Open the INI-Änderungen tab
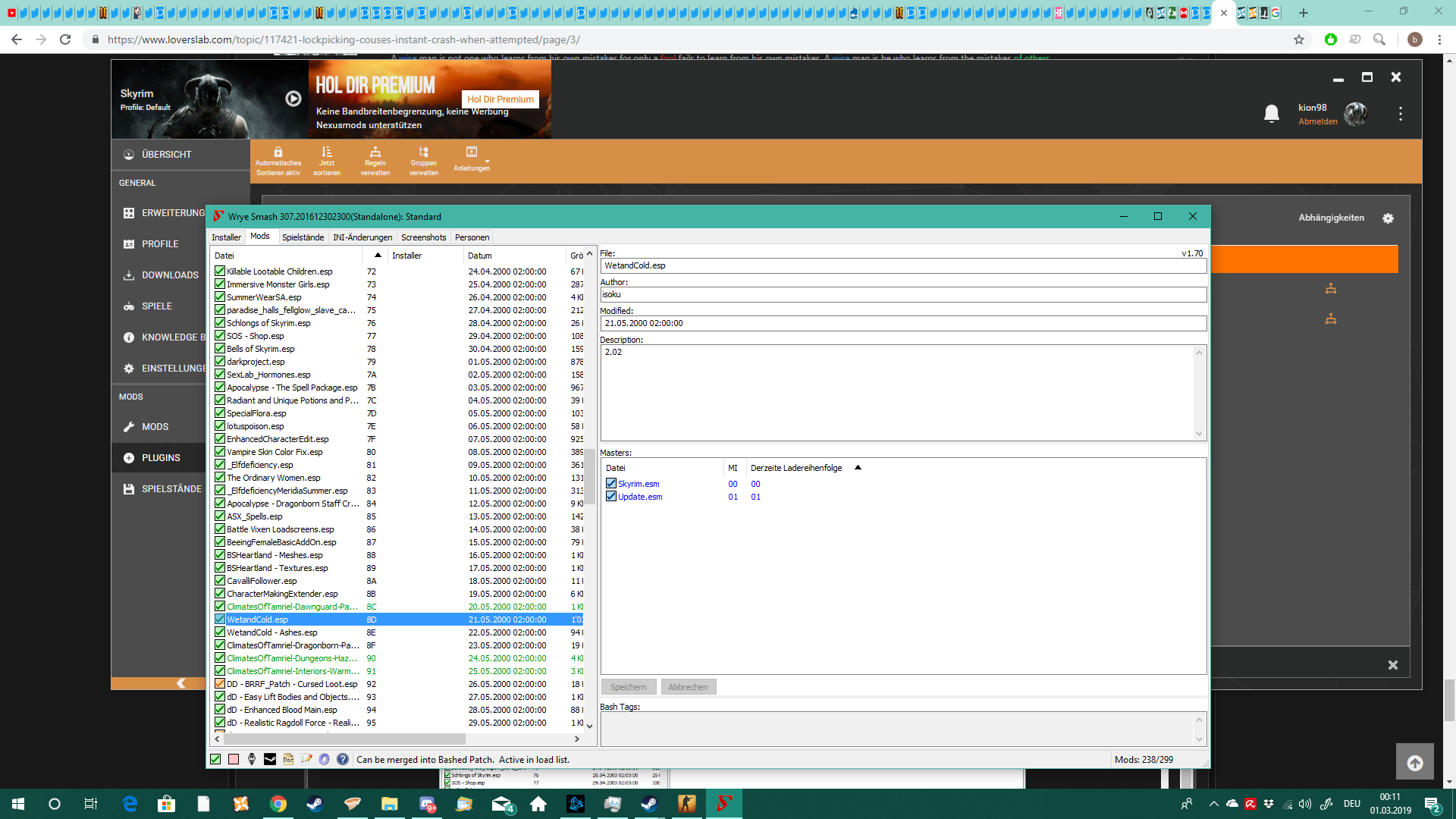 (x=362, y=237)
